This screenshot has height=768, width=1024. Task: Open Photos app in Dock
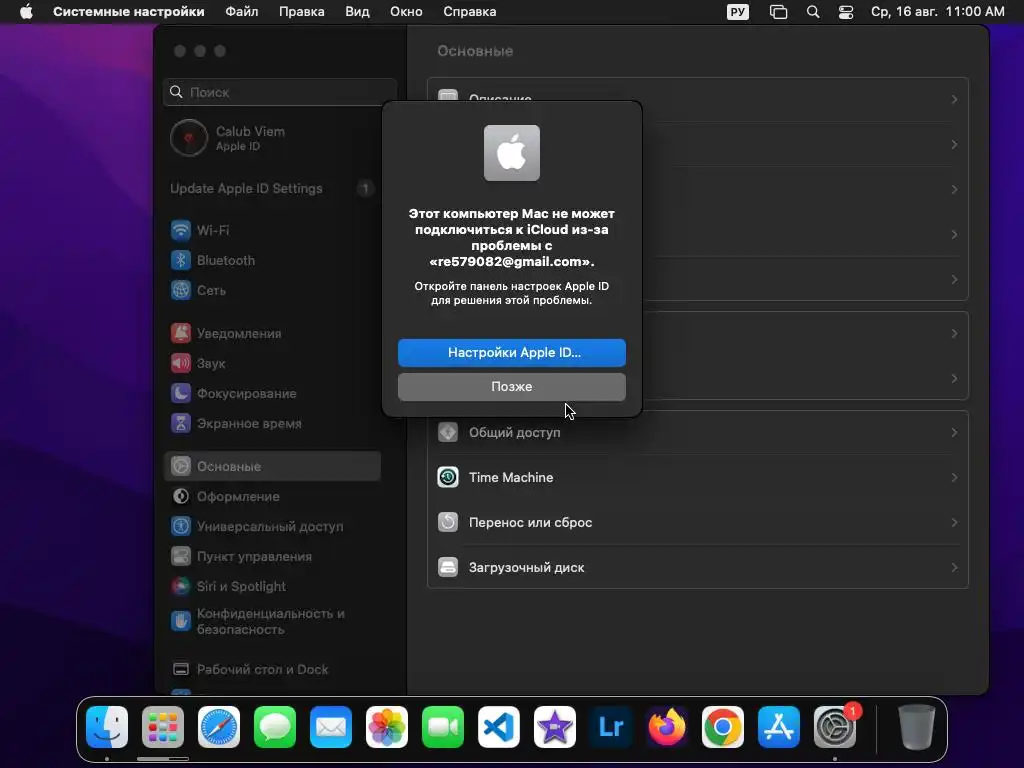(387, 727)
